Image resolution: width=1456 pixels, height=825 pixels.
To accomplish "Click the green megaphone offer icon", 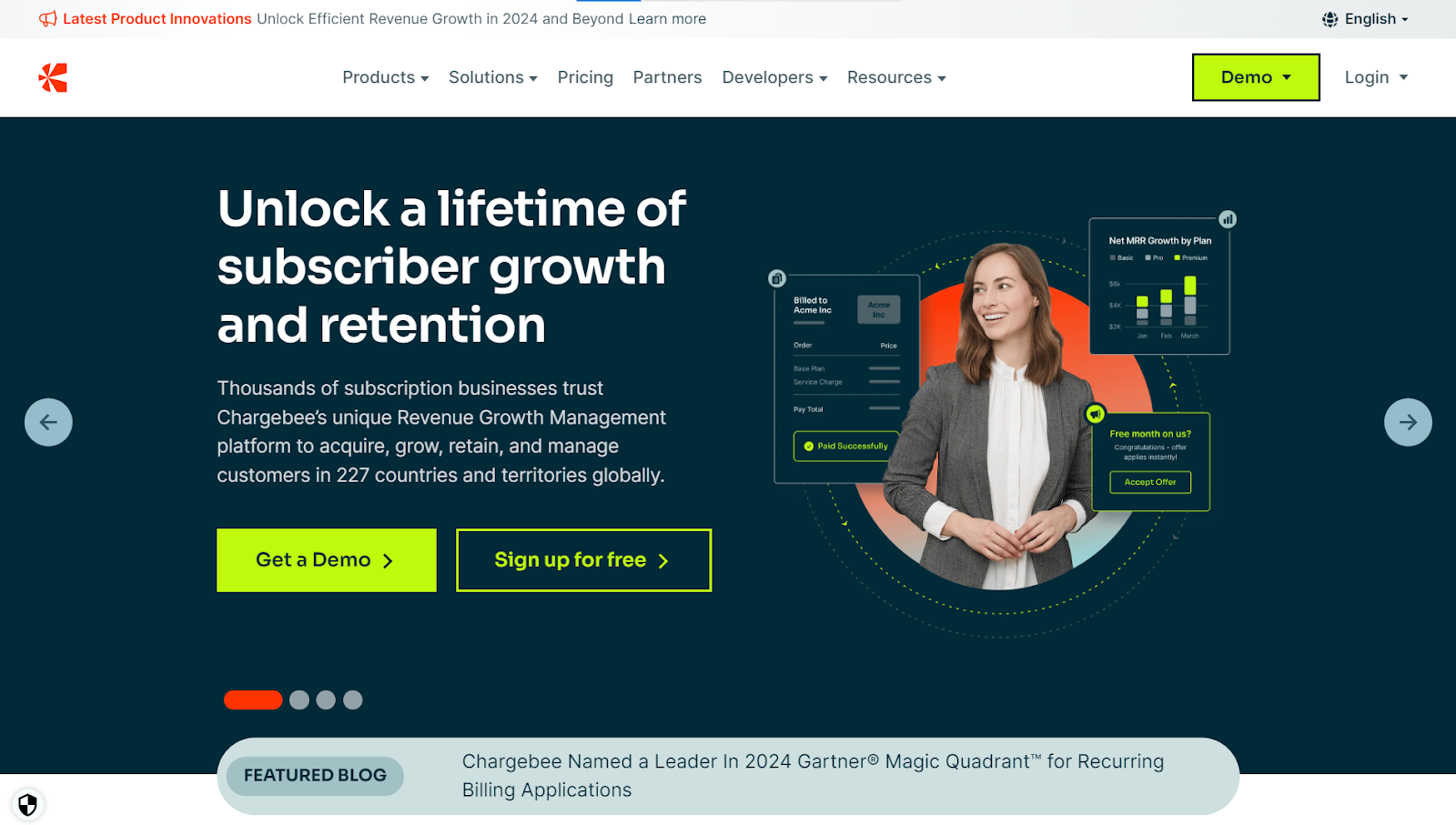I will coord(1096,414).
